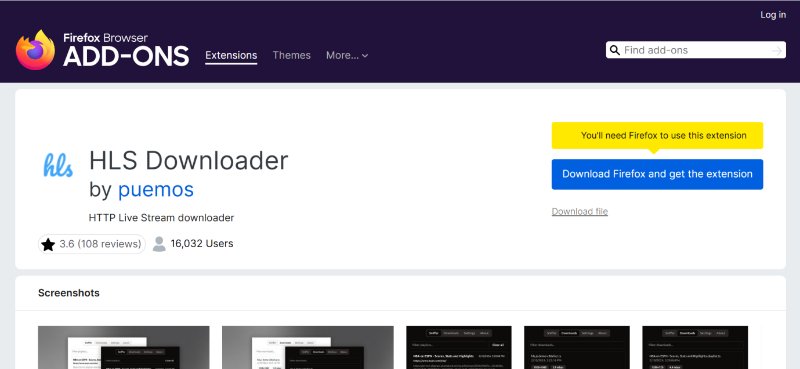Open the puemos author link
Viewport: 800px width, 369px height.
(156, 189)
